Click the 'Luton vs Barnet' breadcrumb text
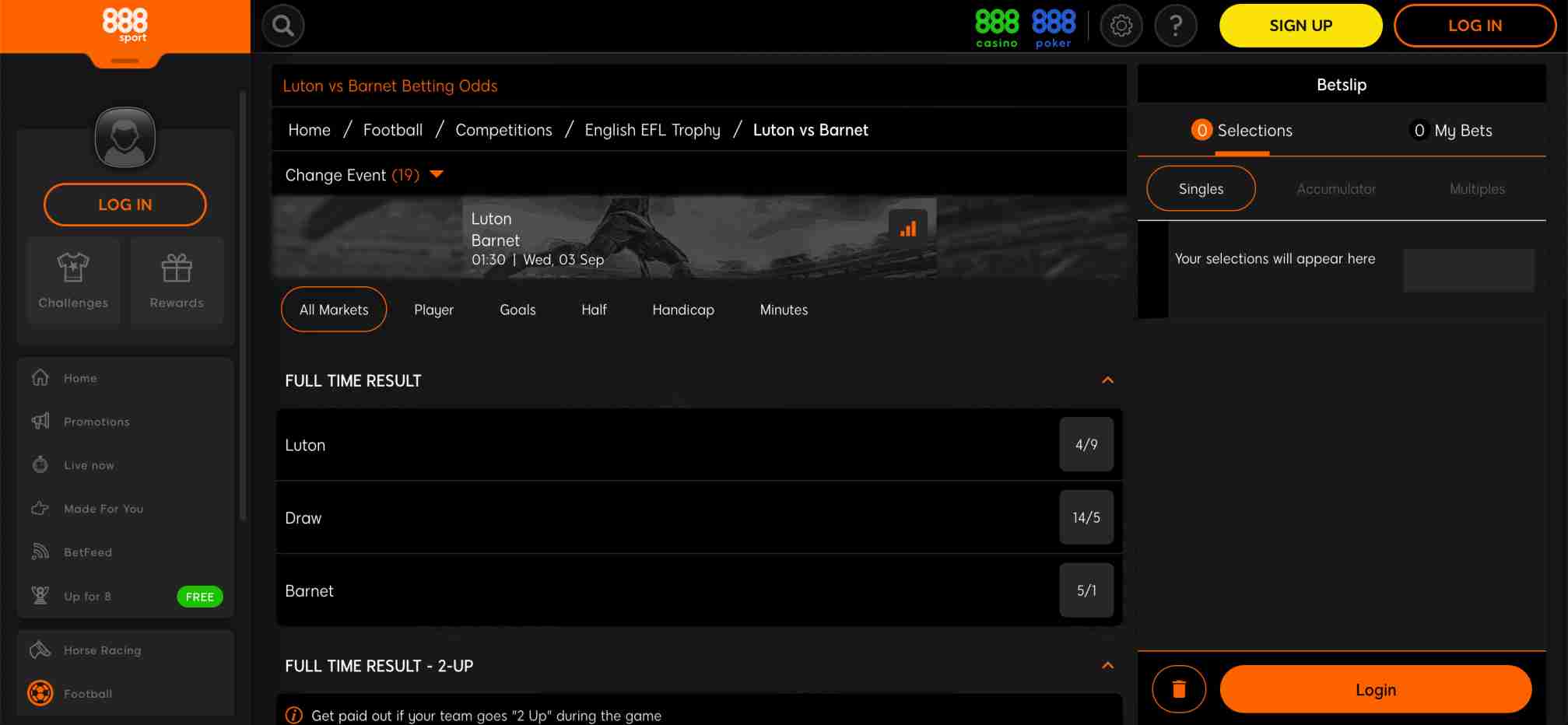Screen dimensions: 1568x725 [810, 130]
